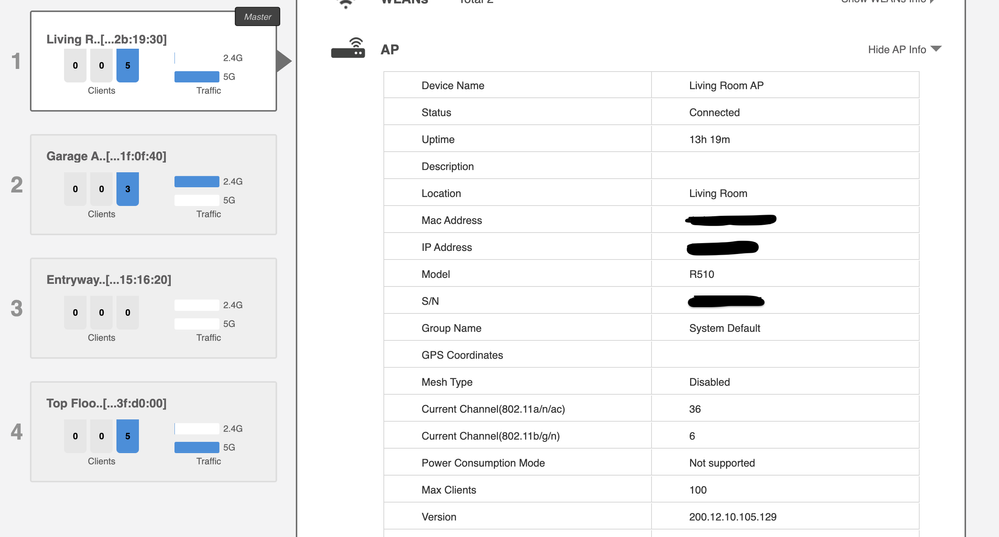Click the Model R510 table cell
This screenshot has width=999, height=537.
tap(784, 274)
